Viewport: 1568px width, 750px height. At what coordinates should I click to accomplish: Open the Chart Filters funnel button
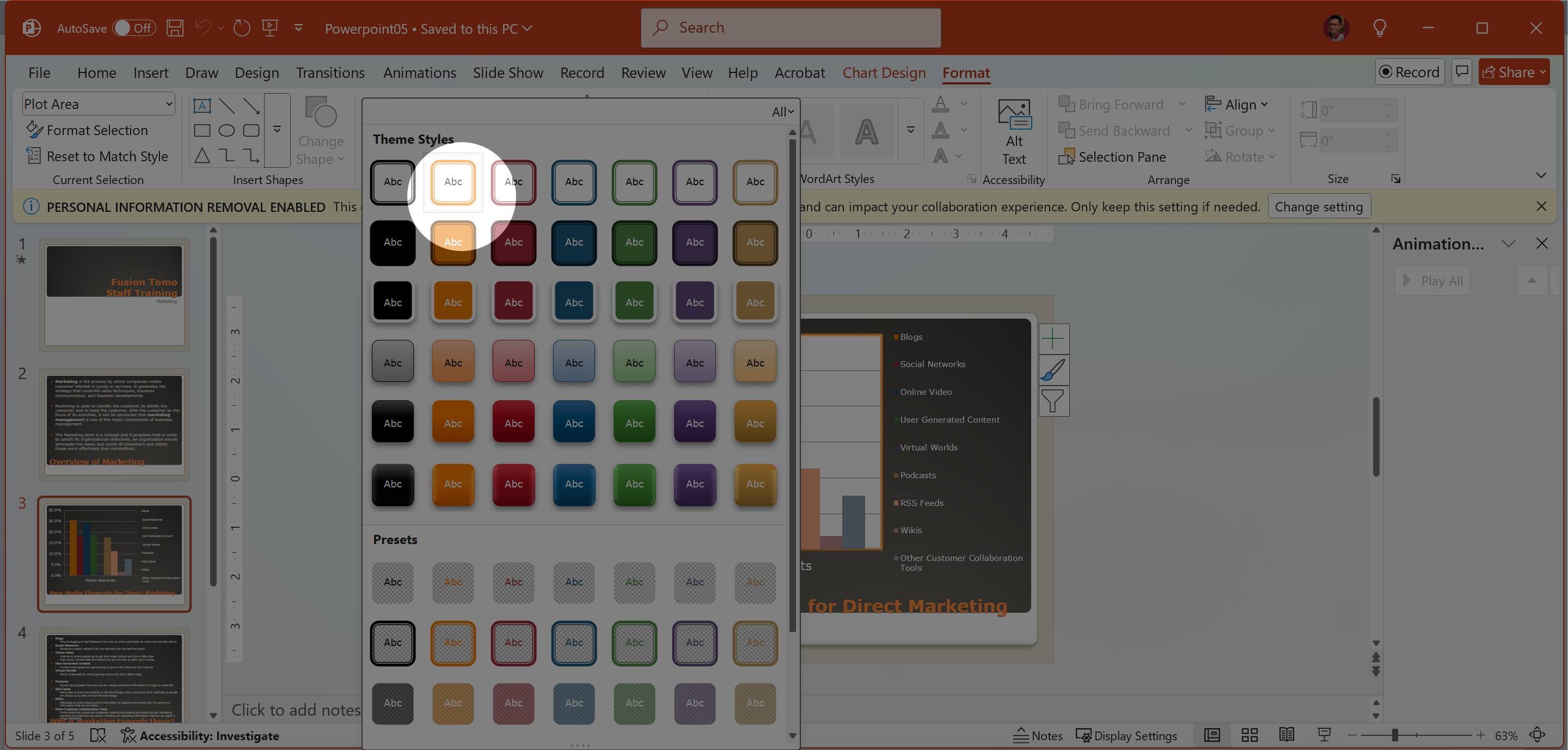(1053, 401)
